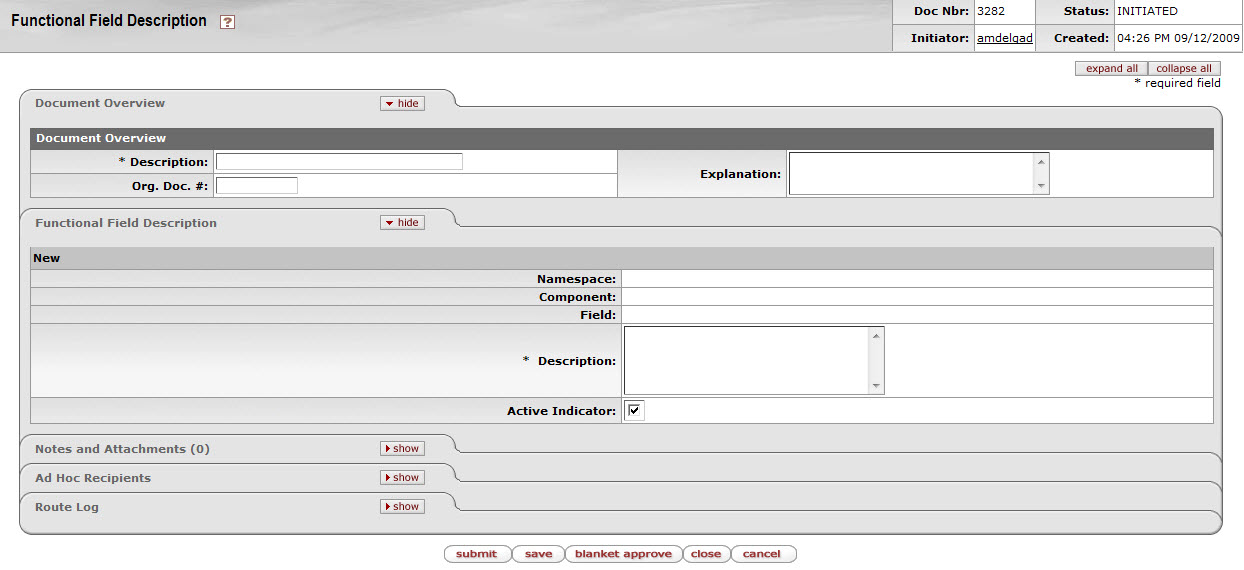Close the document using close button
Viewport: 1244px width, 570px height.
(x=705, y=554)
